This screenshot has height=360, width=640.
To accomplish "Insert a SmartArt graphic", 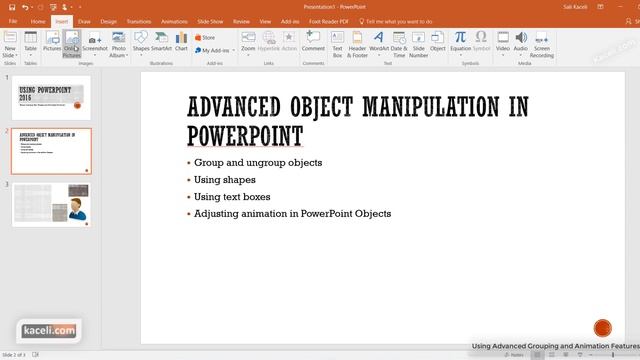I will tap(161, 41).
